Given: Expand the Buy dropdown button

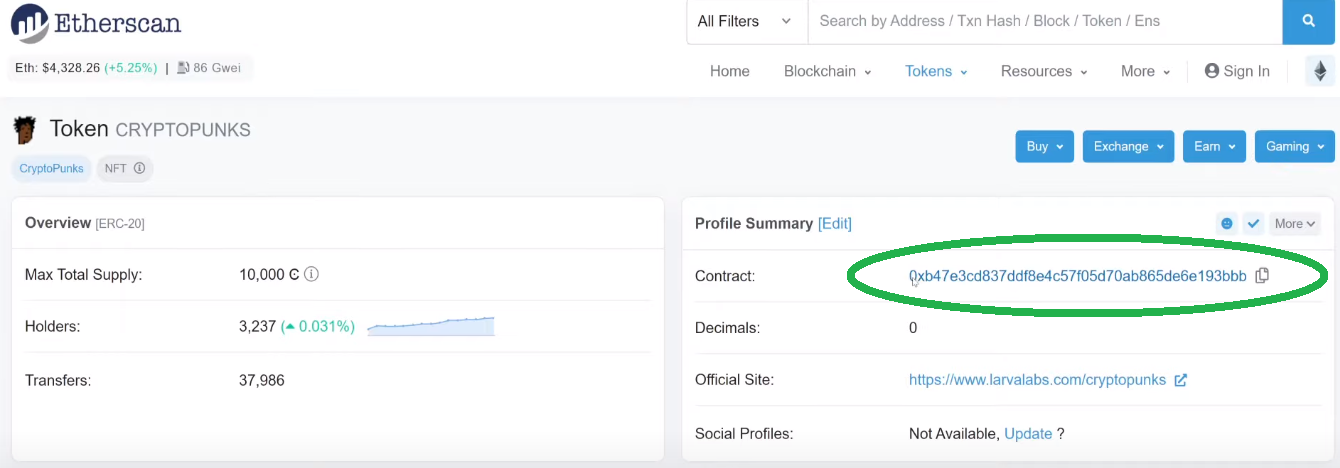Looking at the screenshot, I should (x=1044, y=146).
